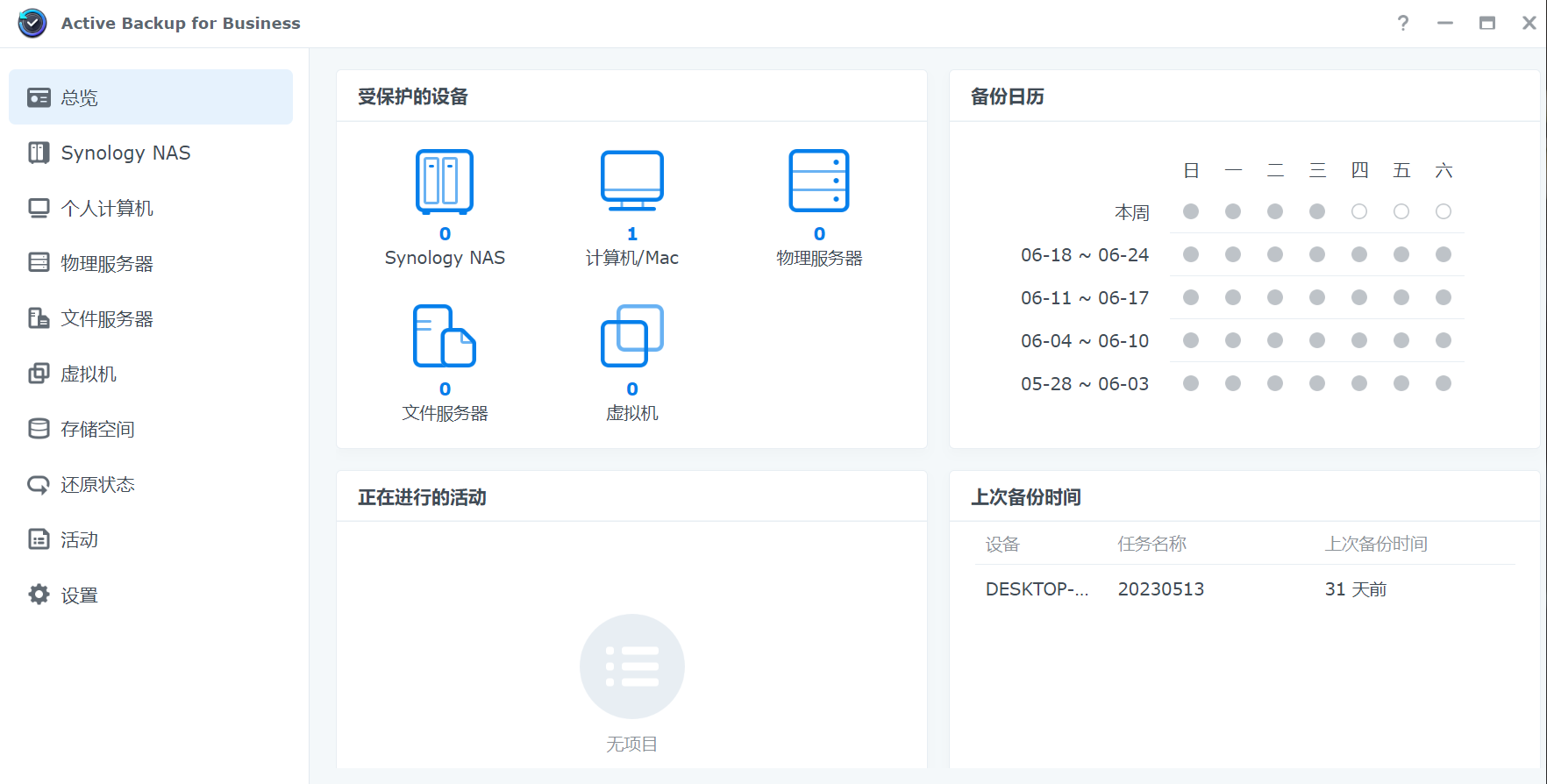The height and width of the screenshot is (784, 1547).
Task: Click the 虚拟机 sidebar icon
Action: click(39, 374)
